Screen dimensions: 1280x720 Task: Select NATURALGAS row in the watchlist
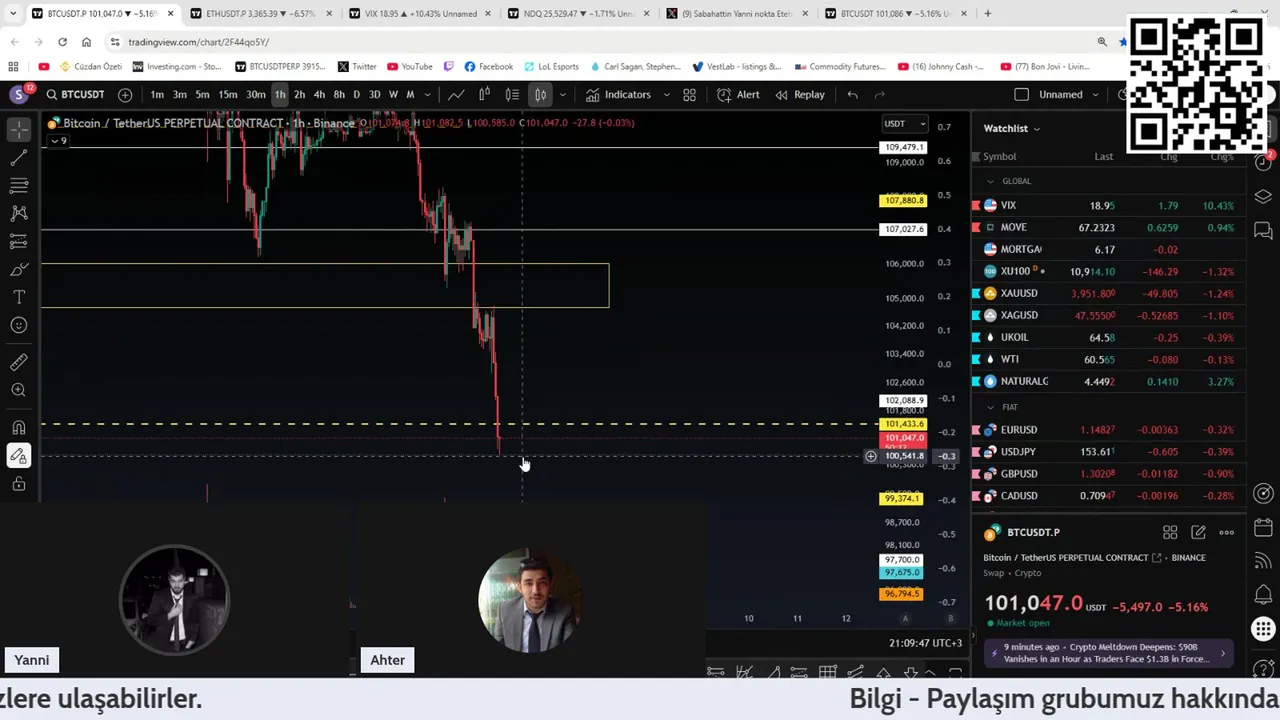pyautogui.click(x=1108, y=381)
